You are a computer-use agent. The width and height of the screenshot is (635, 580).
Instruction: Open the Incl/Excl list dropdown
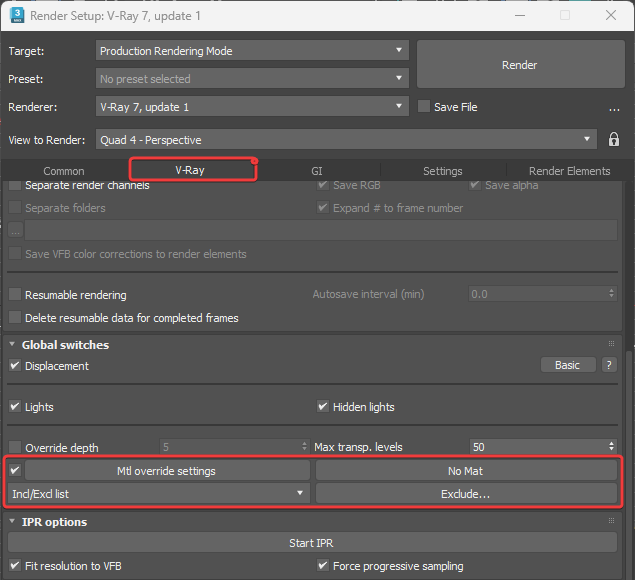(x=158, y=494)
